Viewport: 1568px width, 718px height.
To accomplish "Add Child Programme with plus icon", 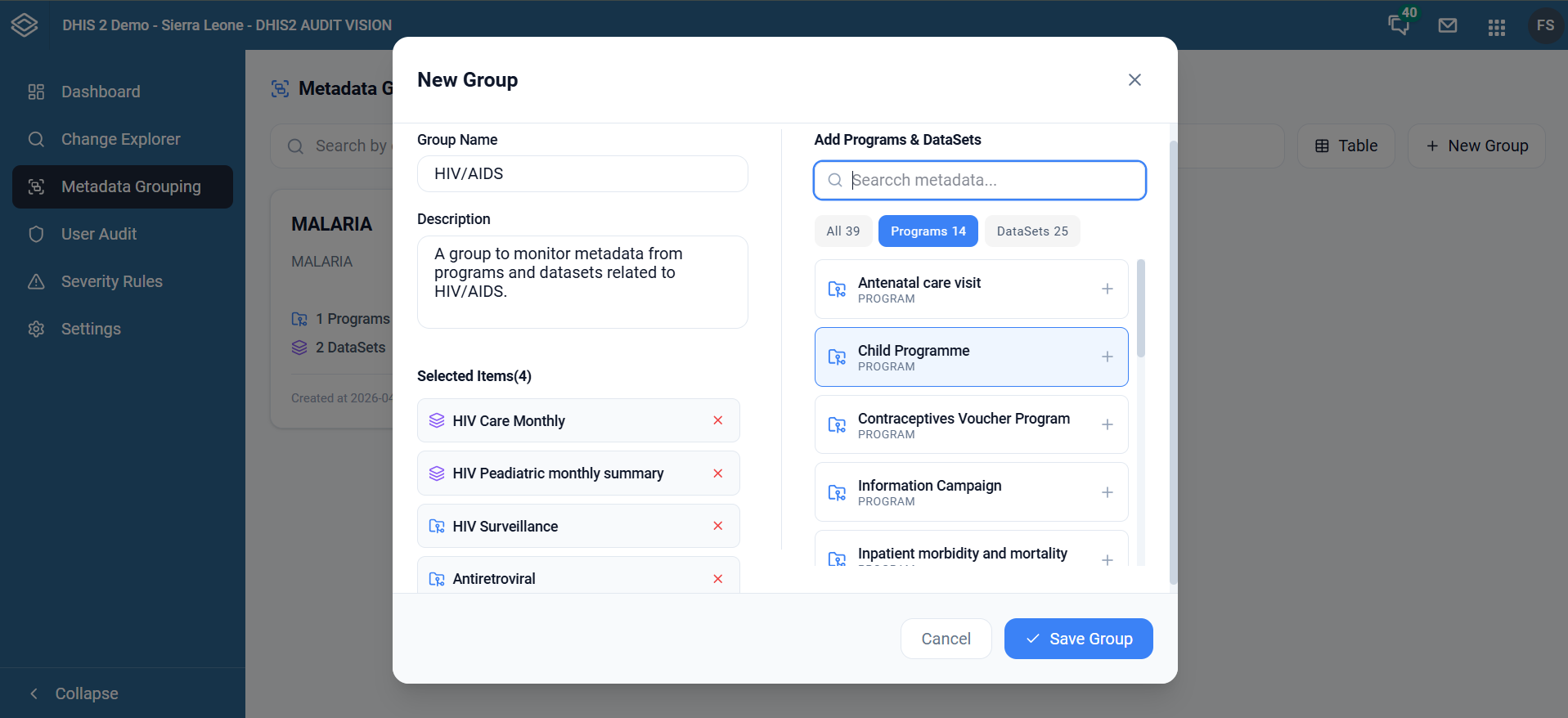I will (1107, 357).
